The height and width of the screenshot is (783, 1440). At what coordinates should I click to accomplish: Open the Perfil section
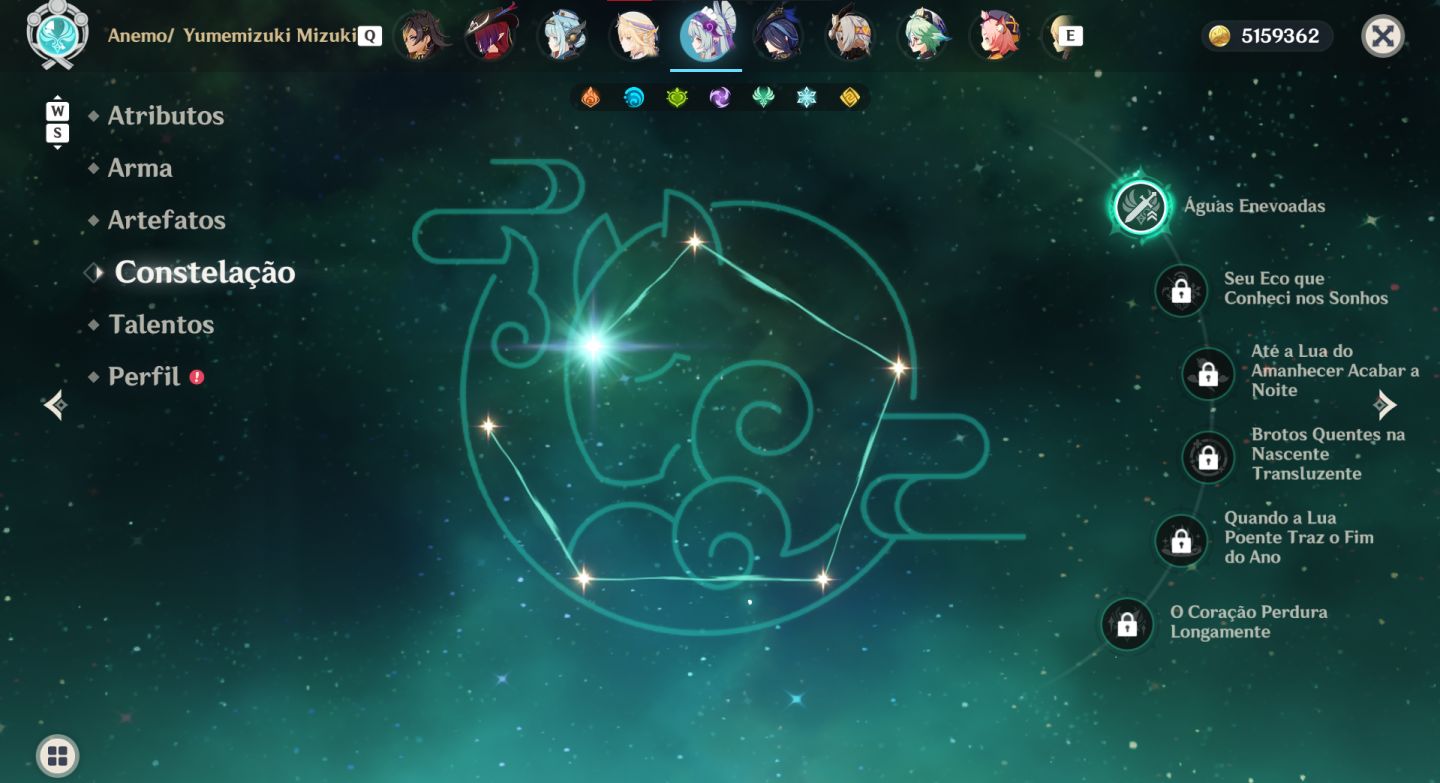144,377
